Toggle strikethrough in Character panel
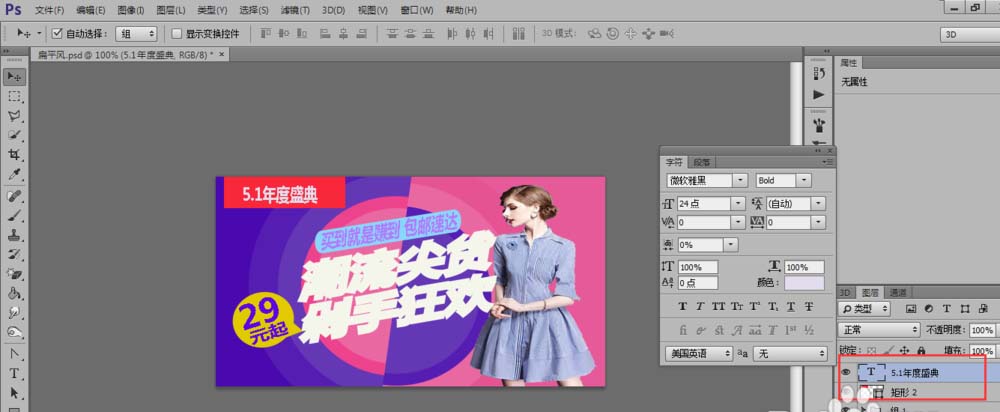 (x=809, y=307)
